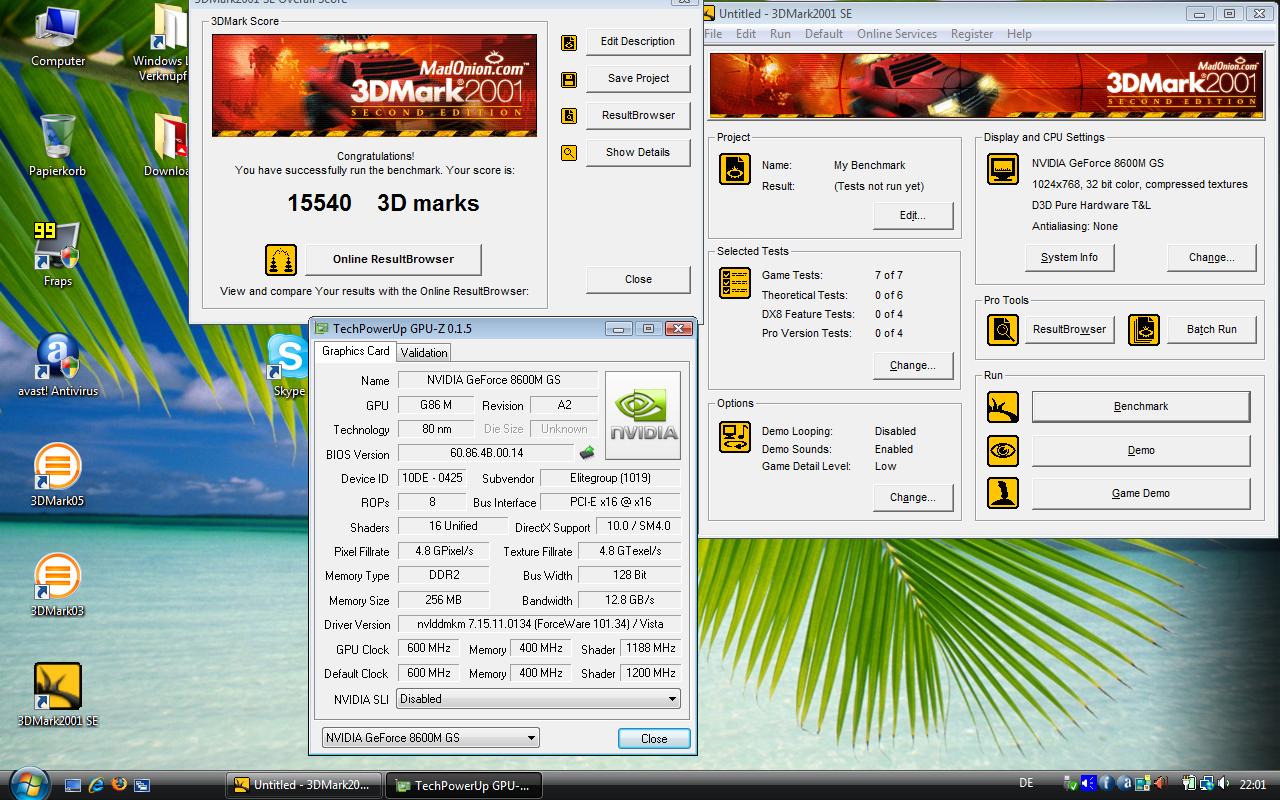Image resolution: width=1280 pixels, height=800 pixels.
Task: Open the Computer desktop icon
Action: click(x=58, y=35)
